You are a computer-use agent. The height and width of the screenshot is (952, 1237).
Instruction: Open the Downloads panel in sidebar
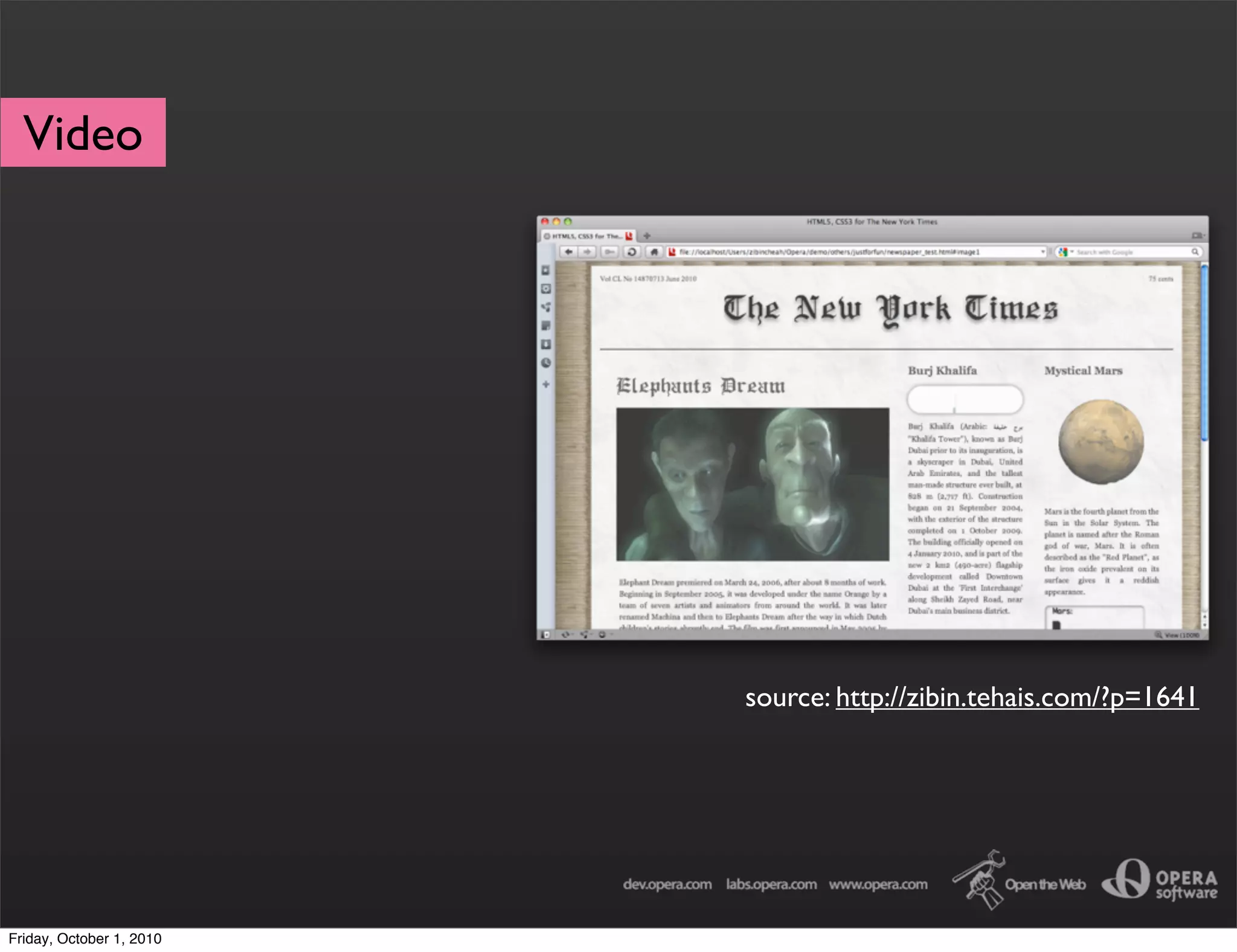tap(545, 344)
